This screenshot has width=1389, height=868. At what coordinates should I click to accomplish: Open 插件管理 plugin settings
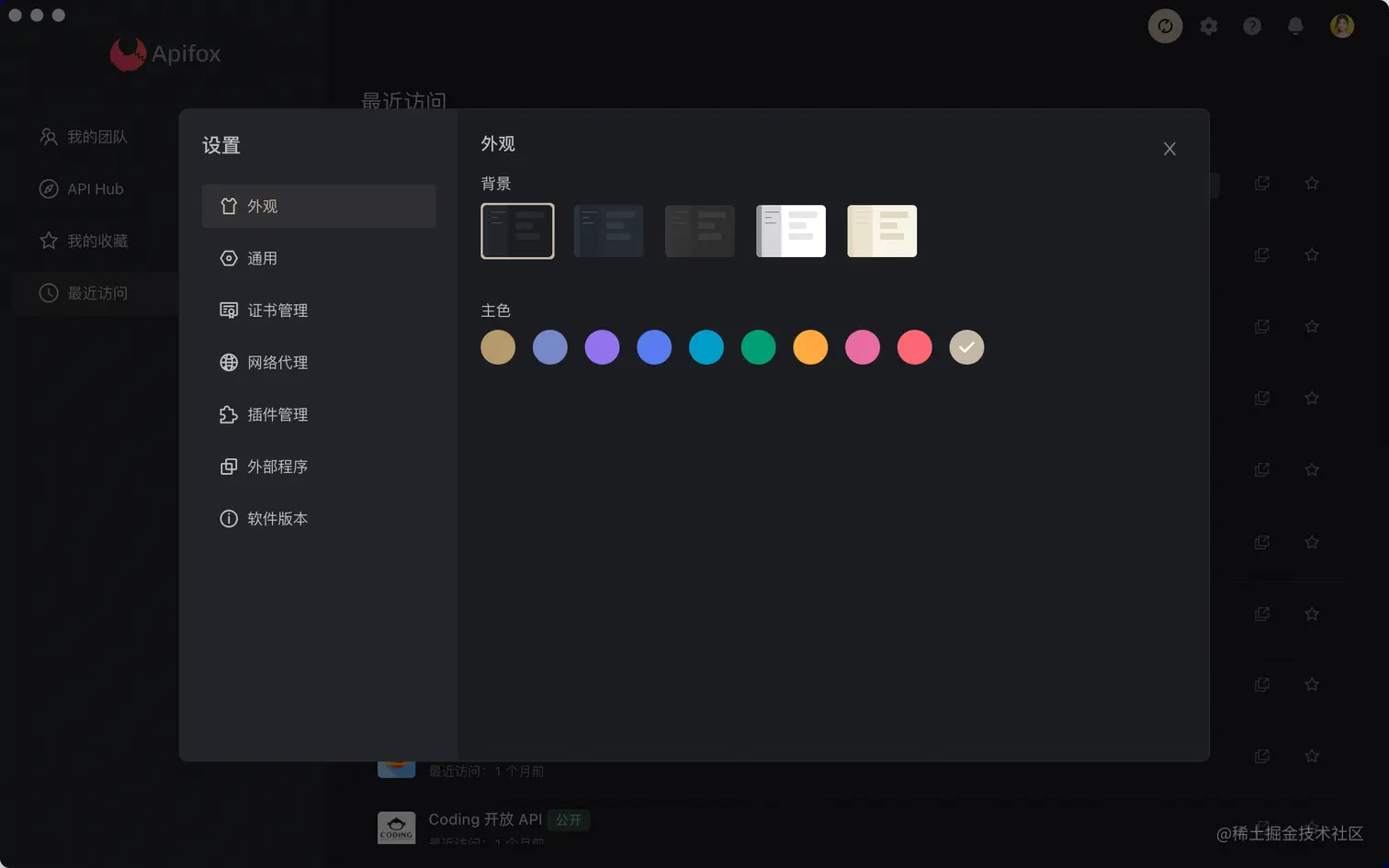[x=277, y=414]
